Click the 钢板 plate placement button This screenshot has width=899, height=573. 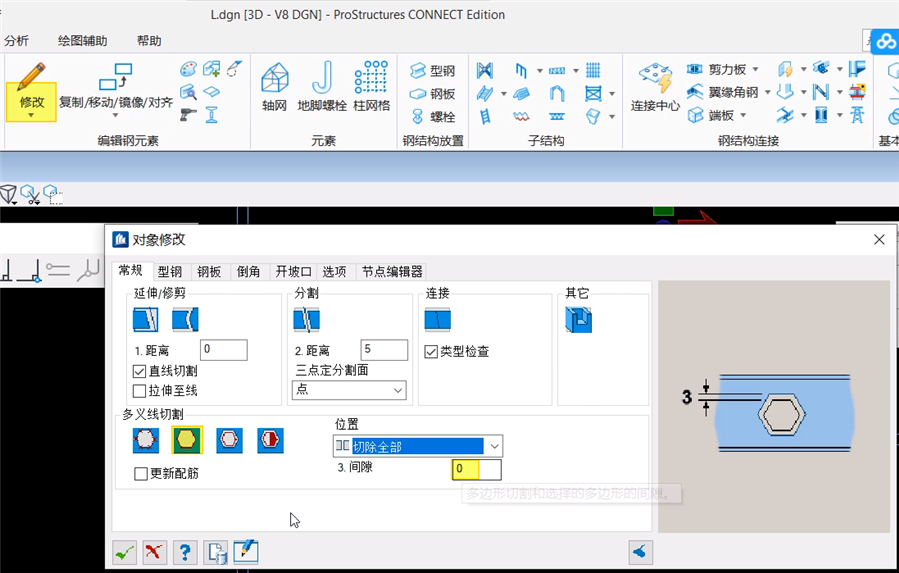[x=433, y=93]
